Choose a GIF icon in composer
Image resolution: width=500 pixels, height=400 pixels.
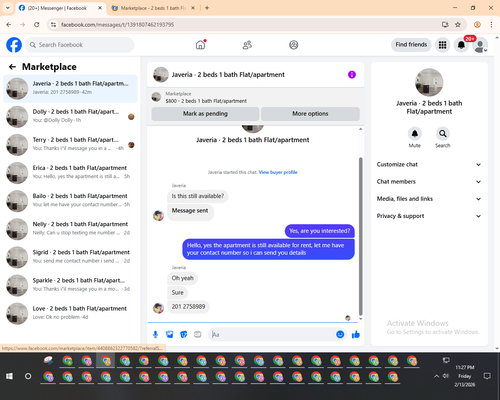coord(198,334)
